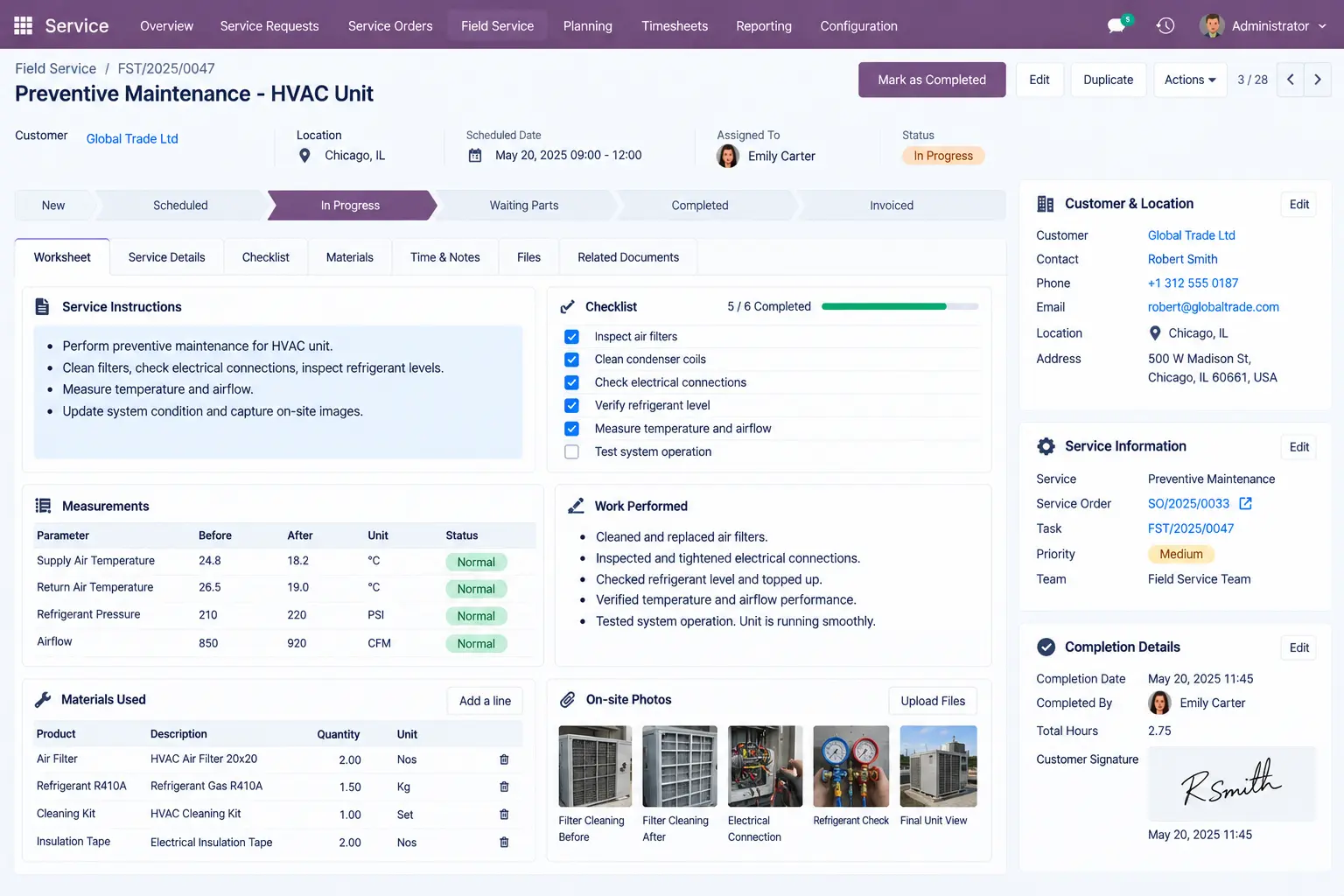The image size is (1344, 896).
Task: Open the Time & Notes tab
Action: pyautogui.click(x=444, y=257)
